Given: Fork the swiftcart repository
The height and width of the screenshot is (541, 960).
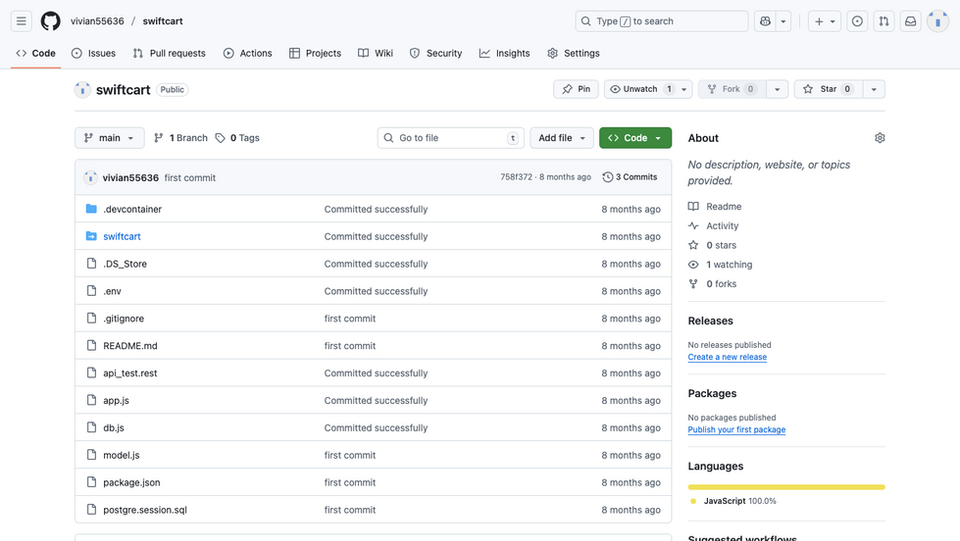Looking at the screenshot, I should click(x=732, y=89).
